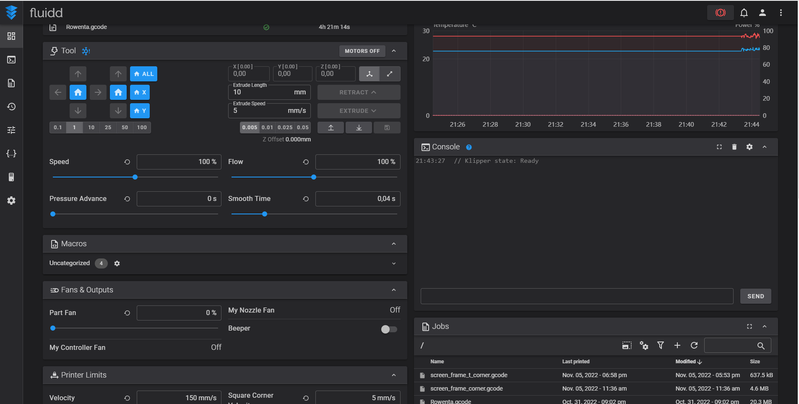Select the 10 mm move distance
799x404 pixels.
(x=91, y=128)
